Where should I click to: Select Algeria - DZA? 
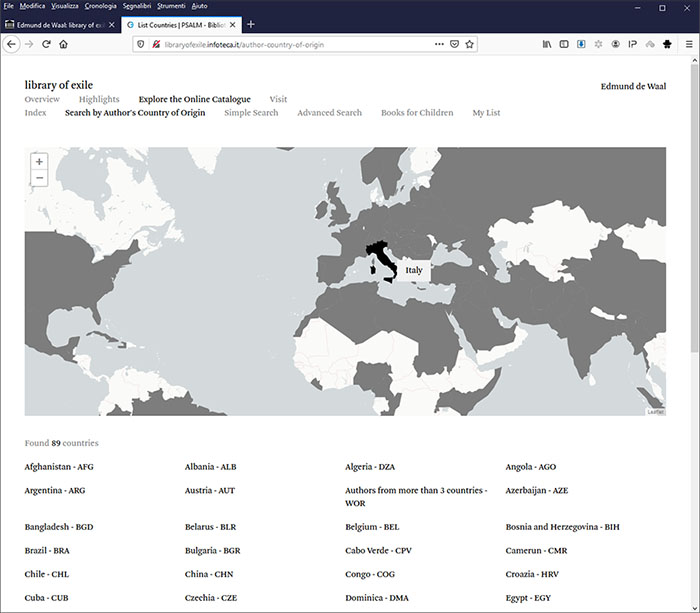tap(370, 467)
